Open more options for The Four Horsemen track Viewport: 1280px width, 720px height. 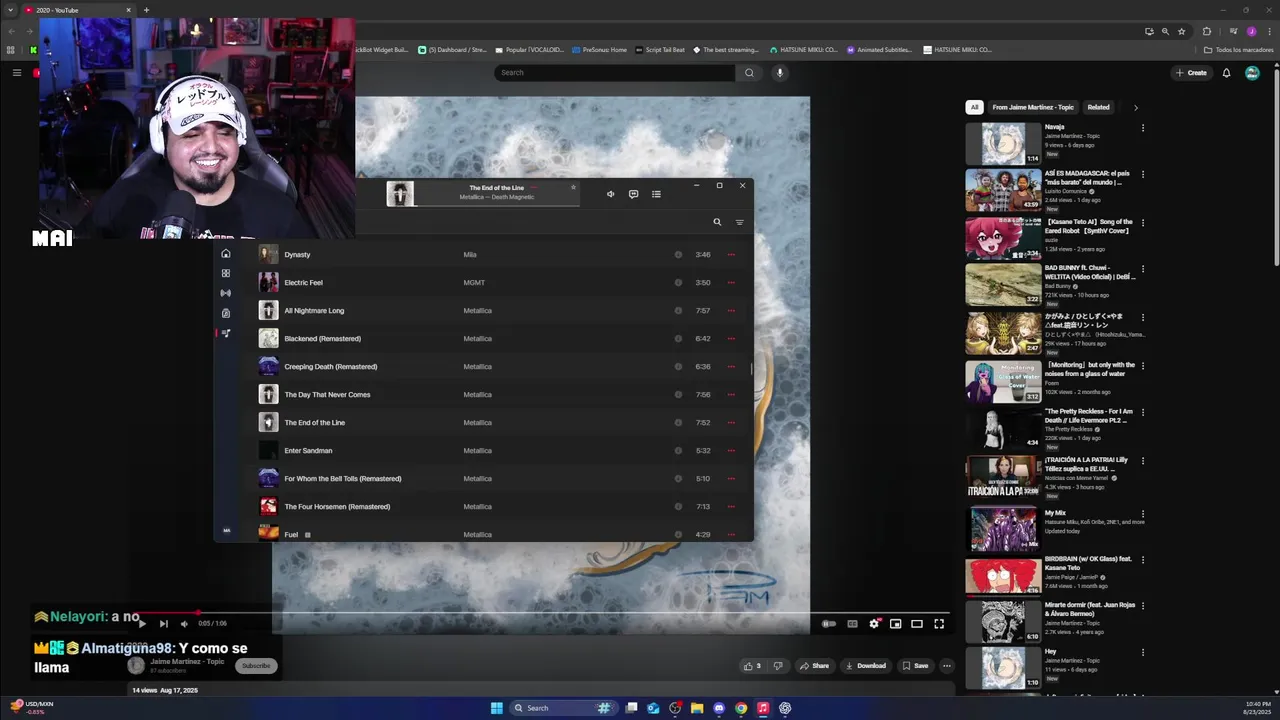pyautogui.click(x=731, y=507)
